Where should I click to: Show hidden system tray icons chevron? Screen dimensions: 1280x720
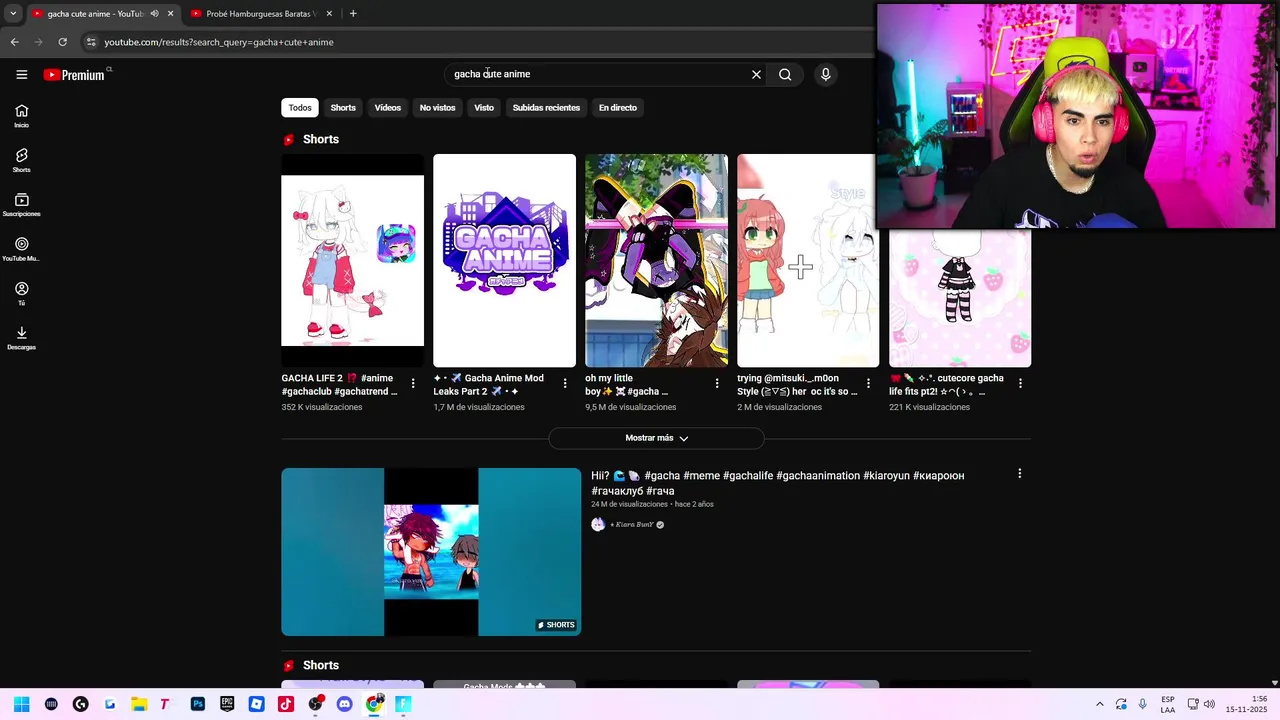tap(1099, 704)
